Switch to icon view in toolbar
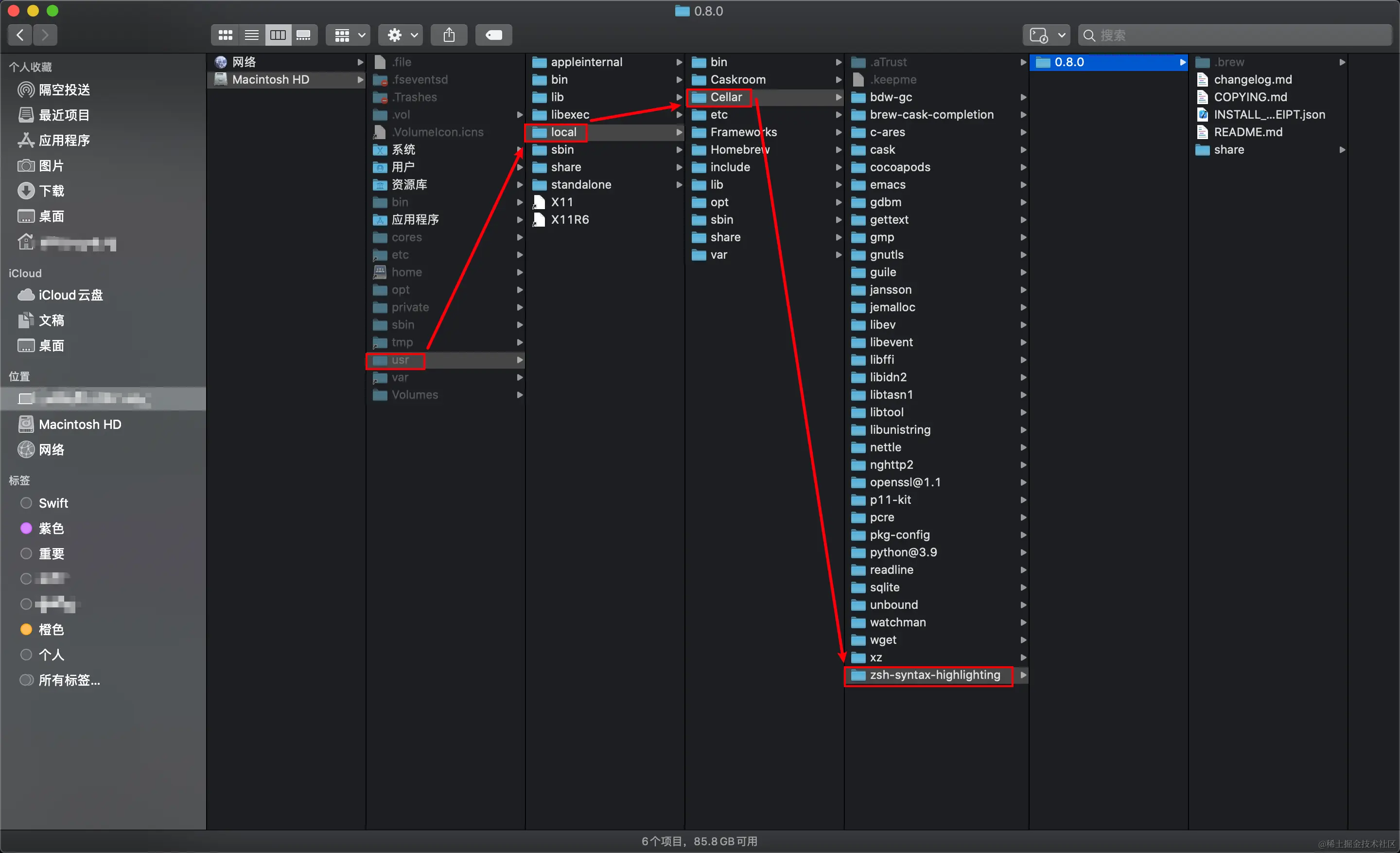 [225, 35]
